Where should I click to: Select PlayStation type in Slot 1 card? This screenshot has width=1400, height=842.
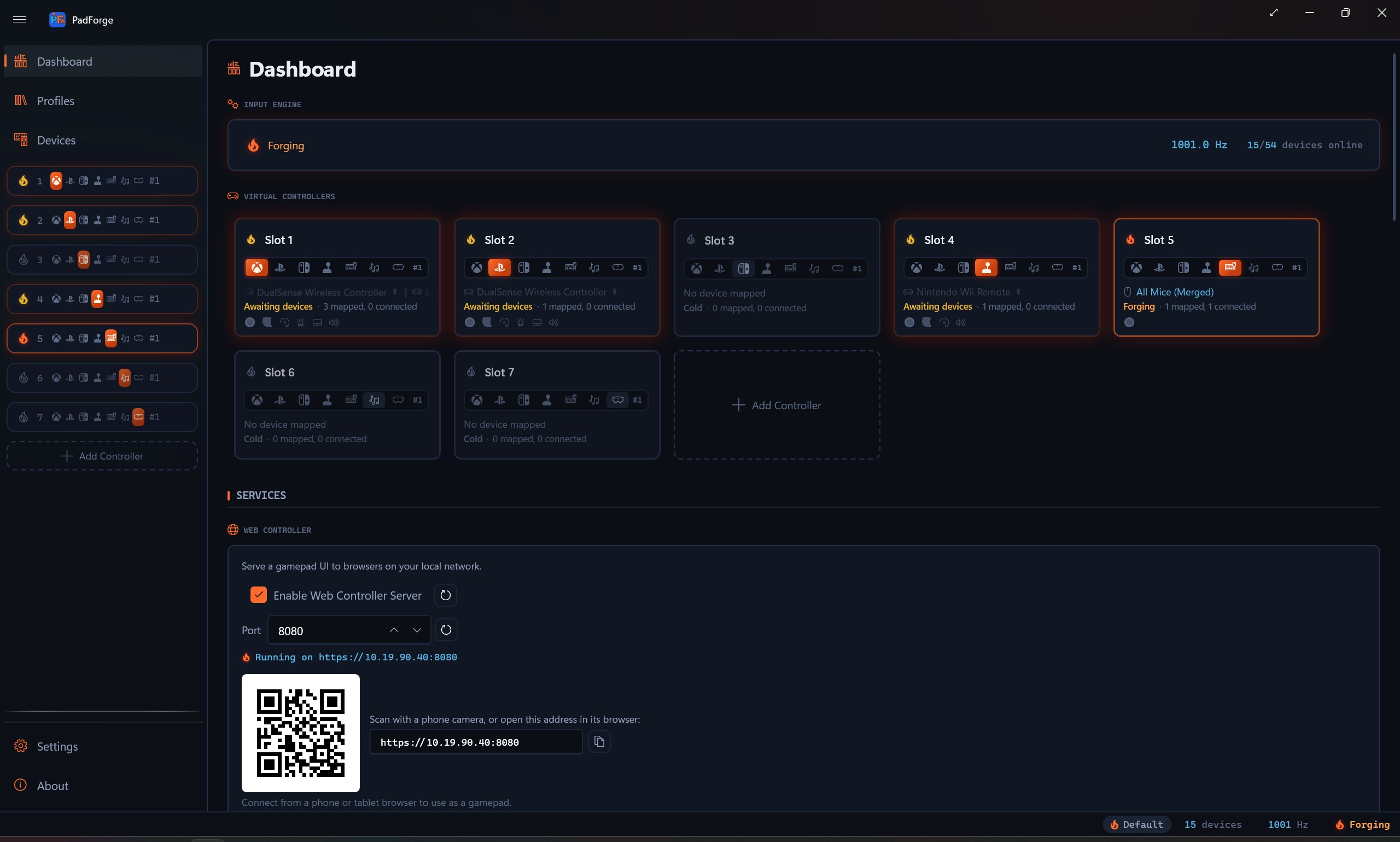click(x=280, y=267)
